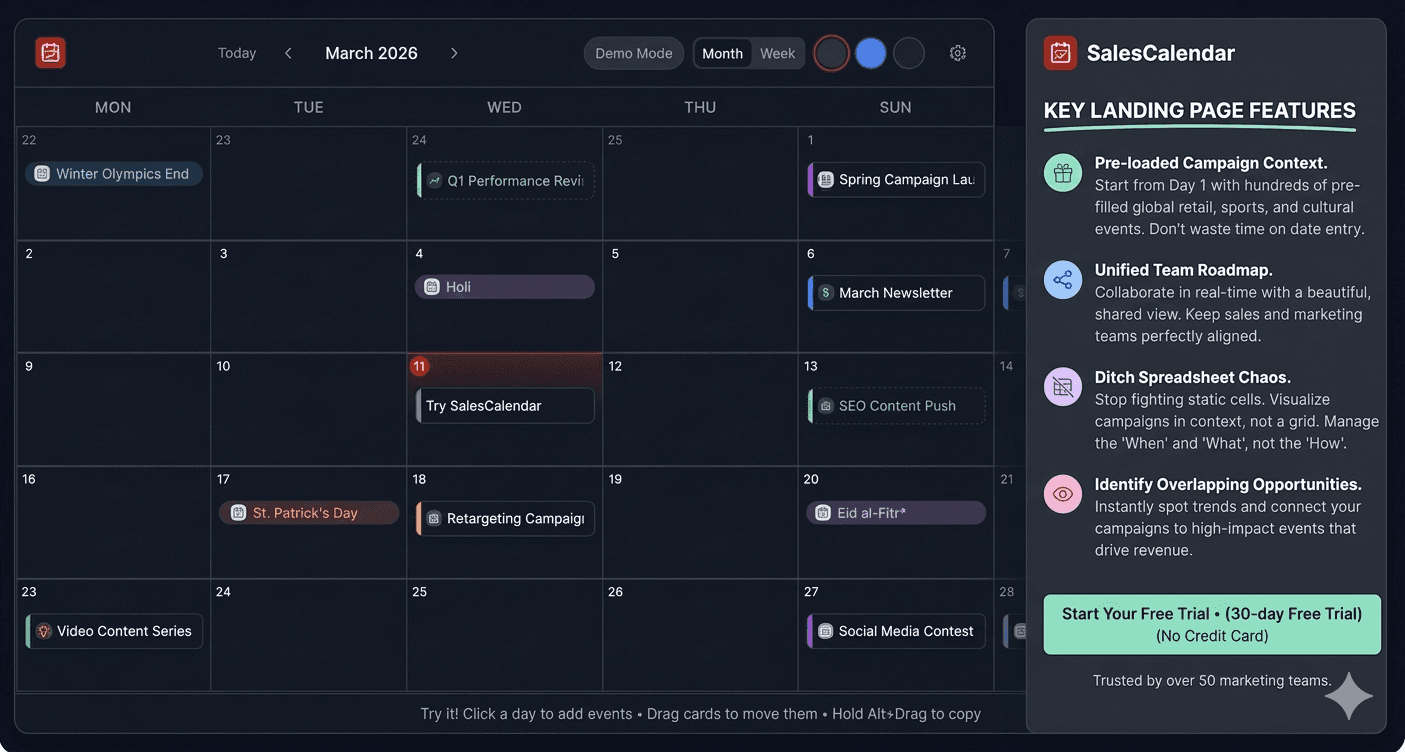Image resolution: width=1405 pixels, height=752 pixels.
Task: Click the Holi event pill
Action: click(505, 287)
